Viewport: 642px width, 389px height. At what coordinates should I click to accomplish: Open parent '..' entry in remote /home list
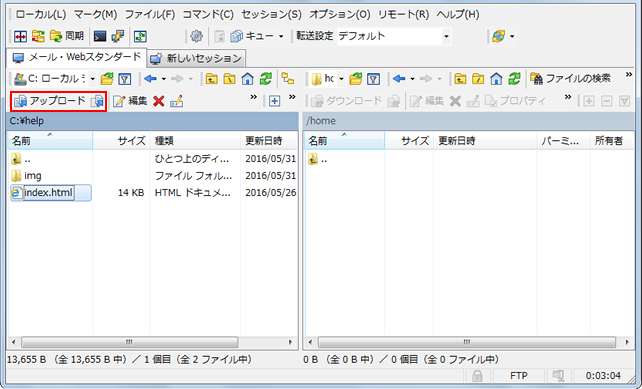click(x=318, y=159)
